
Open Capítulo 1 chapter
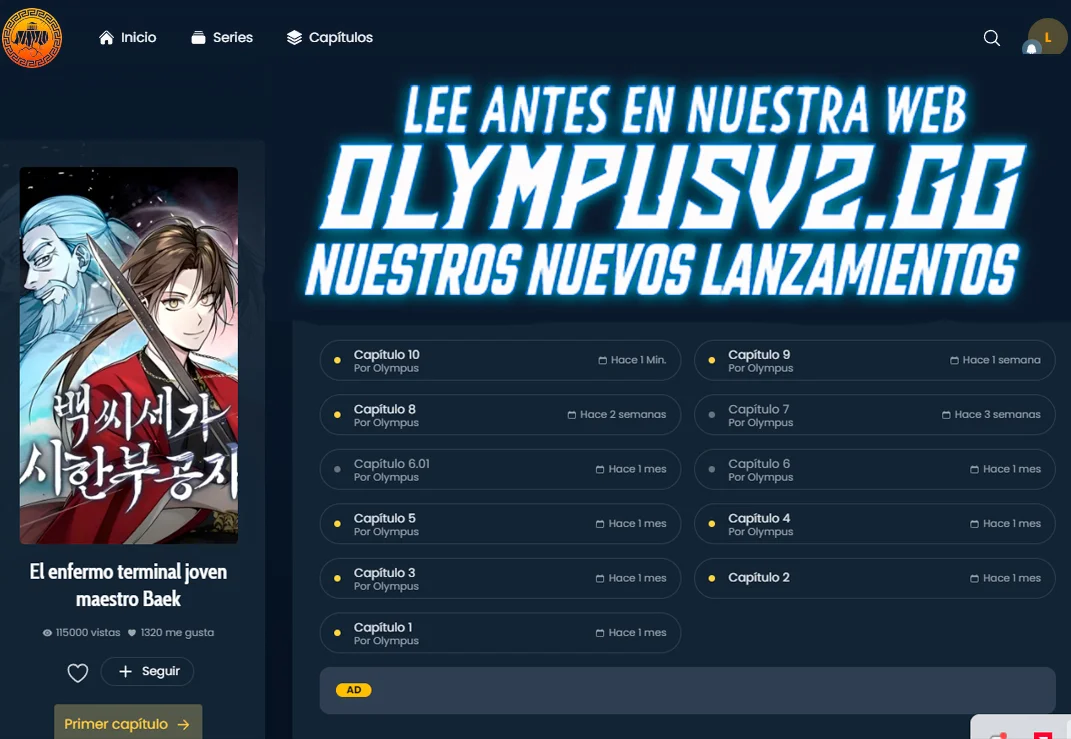point(500,633)
